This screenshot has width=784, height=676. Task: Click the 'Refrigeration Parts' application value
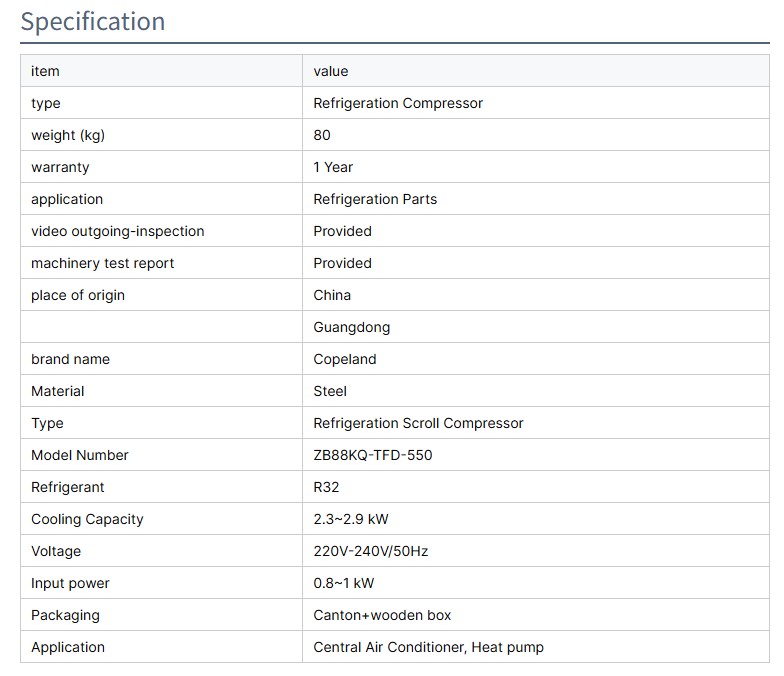pos(375,199)
